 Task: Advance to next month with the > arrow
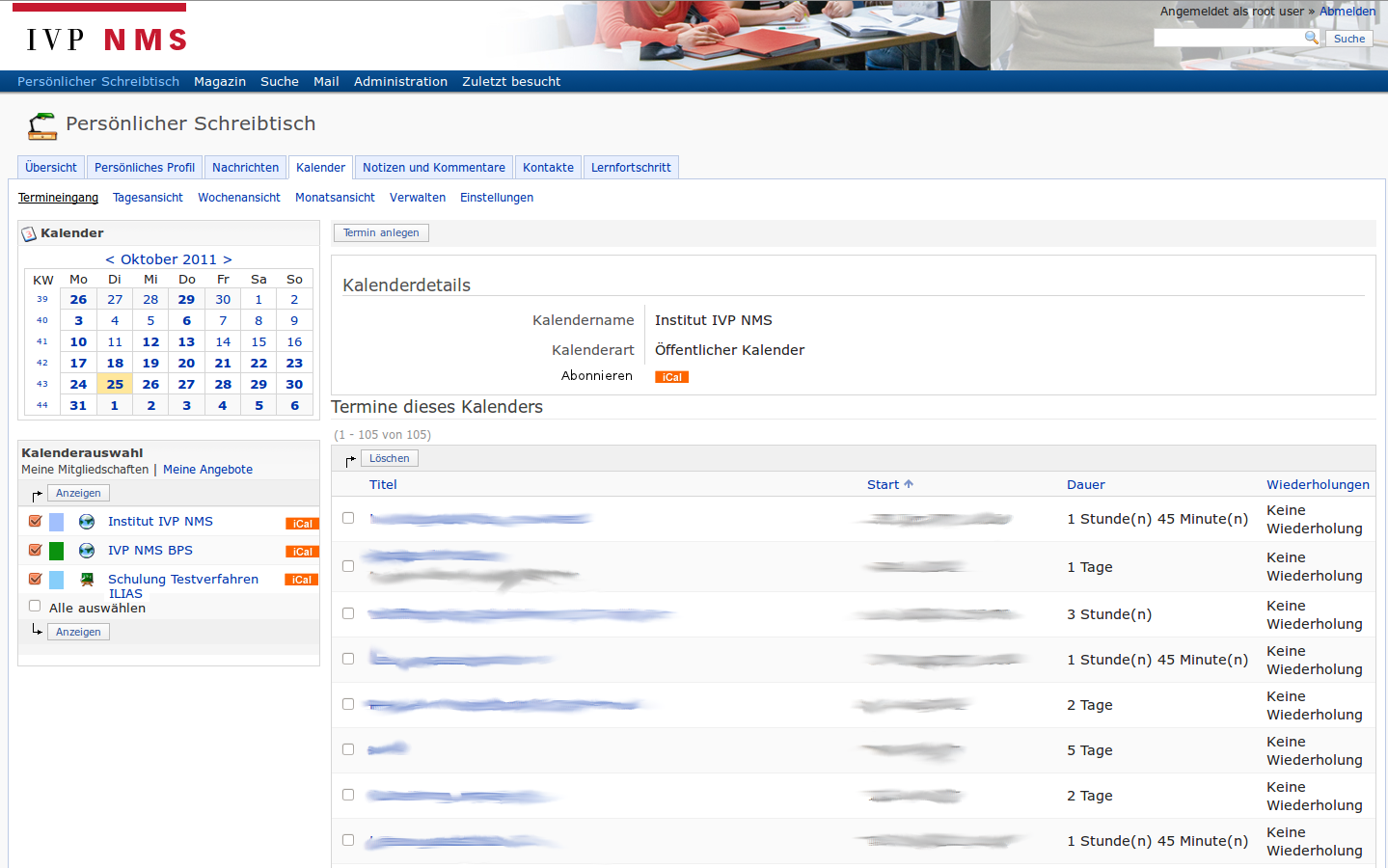228,259
